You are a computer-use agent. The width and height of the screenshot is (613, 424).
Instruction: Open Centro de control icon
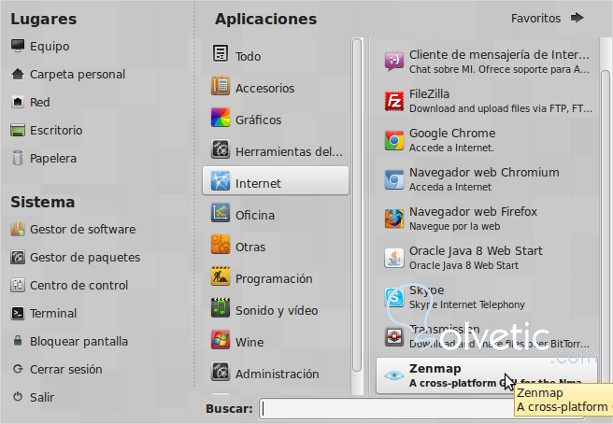coord(18,285)
